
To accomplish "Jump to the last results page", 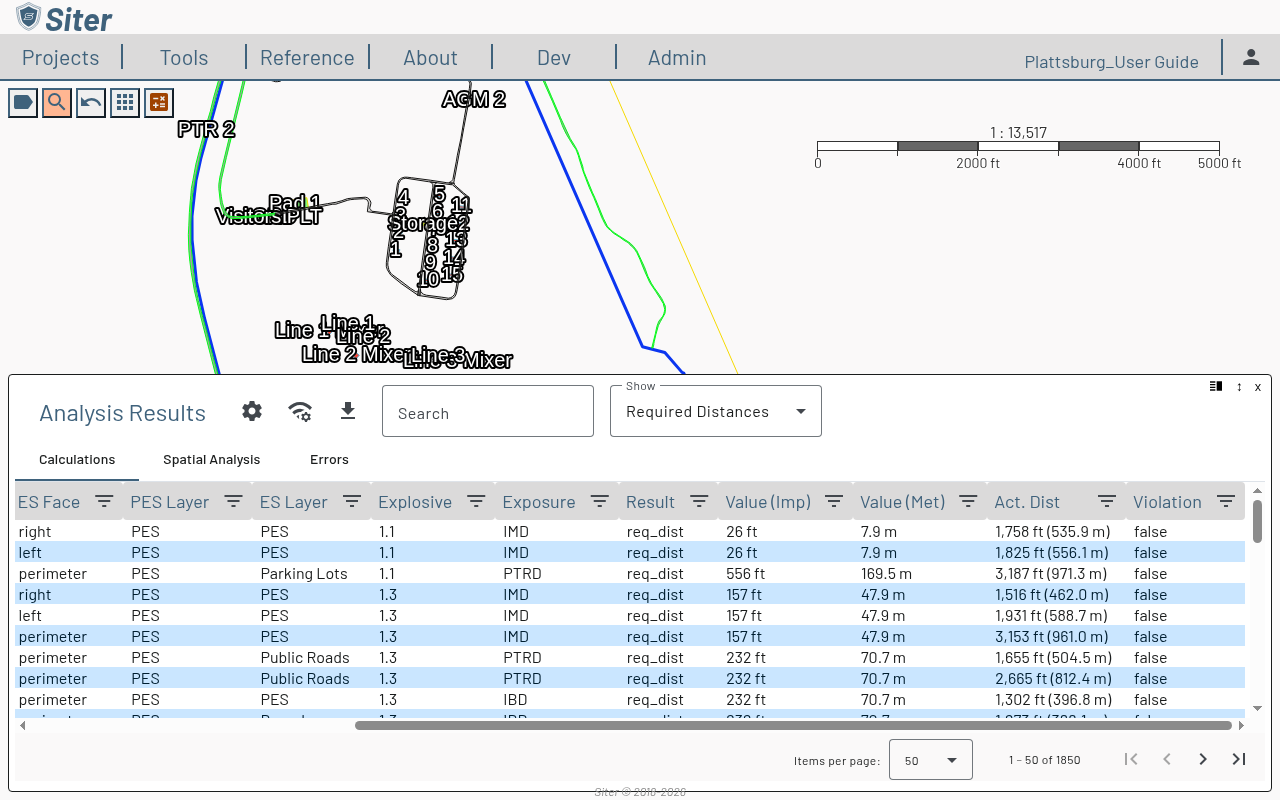I will pyautogui.click(x=1239, y=759).
